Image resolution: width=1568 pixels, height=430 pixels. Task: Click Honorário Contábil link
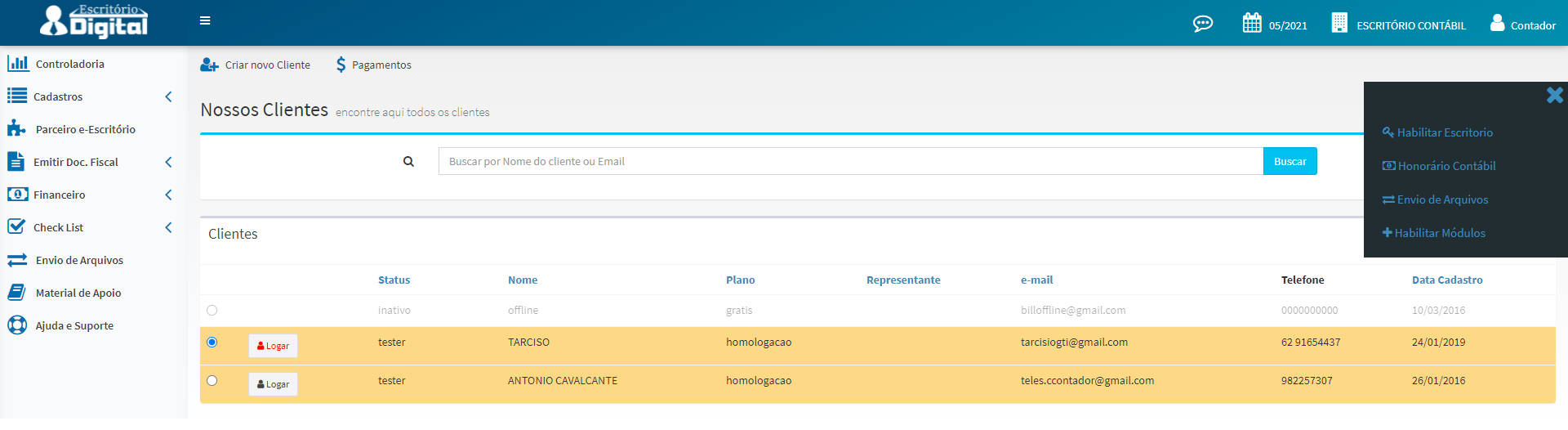coord(1446,166)
